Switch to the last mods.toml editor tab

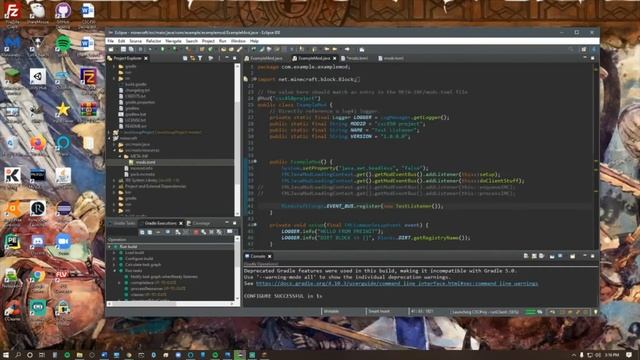[x=391, y=58]
